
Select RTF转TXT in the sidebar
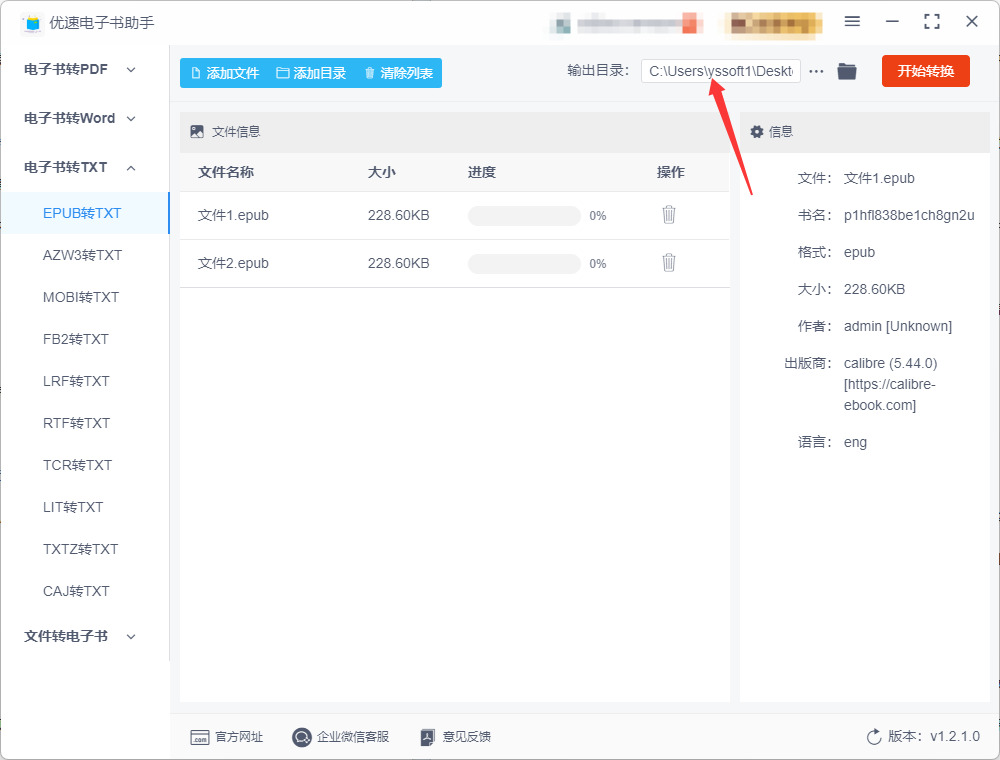point(85,423)
